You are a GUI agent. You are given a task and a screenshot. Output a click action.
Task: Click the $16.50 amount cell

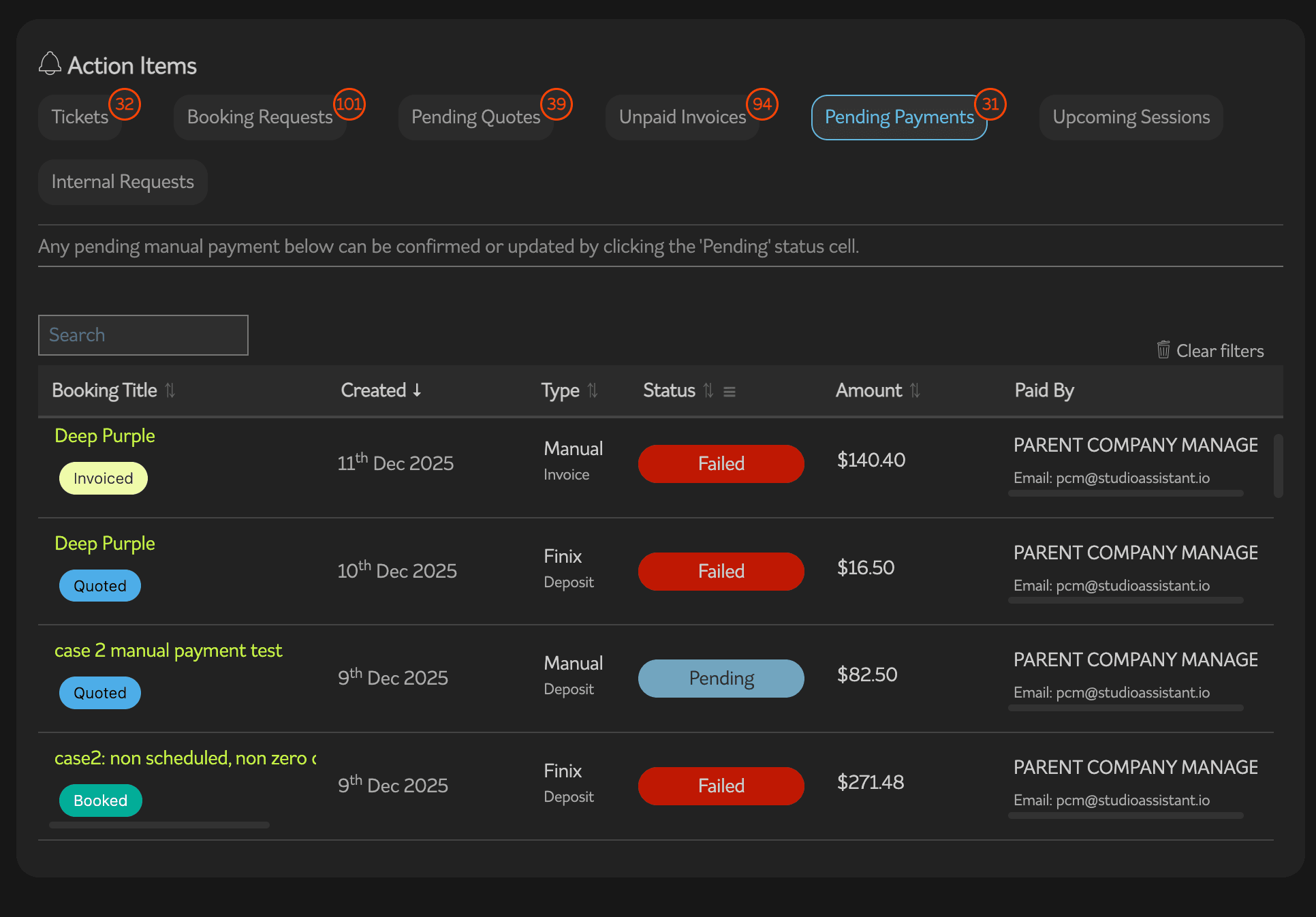[x=866, y=568]
